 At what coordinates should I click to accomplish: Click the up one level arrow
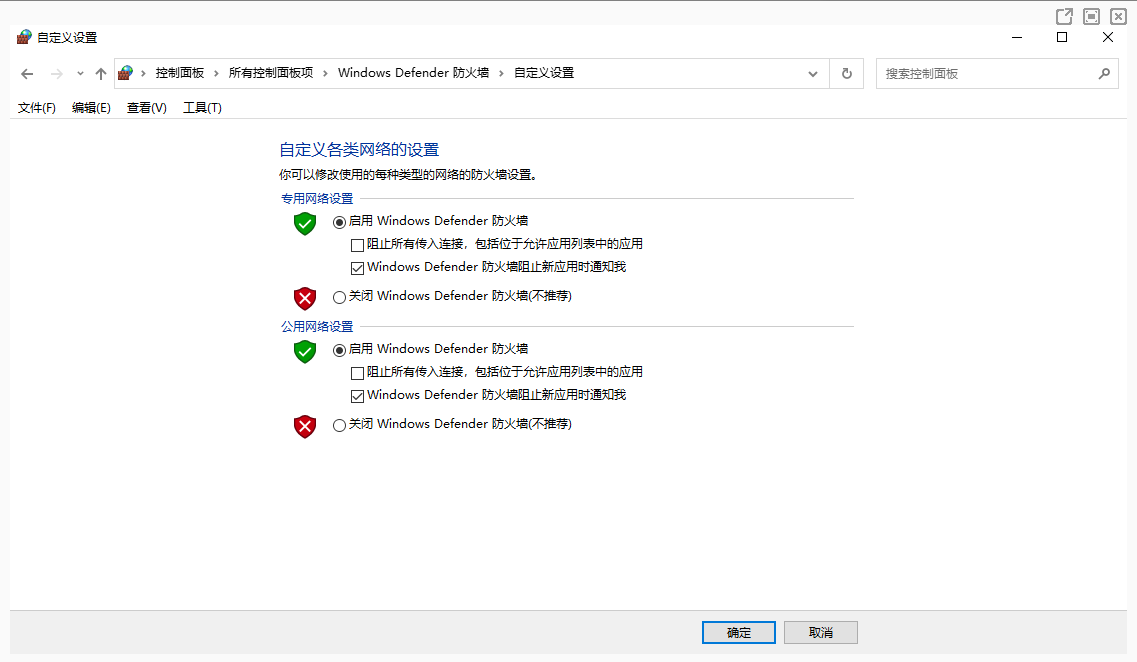(x=101, y=73)
